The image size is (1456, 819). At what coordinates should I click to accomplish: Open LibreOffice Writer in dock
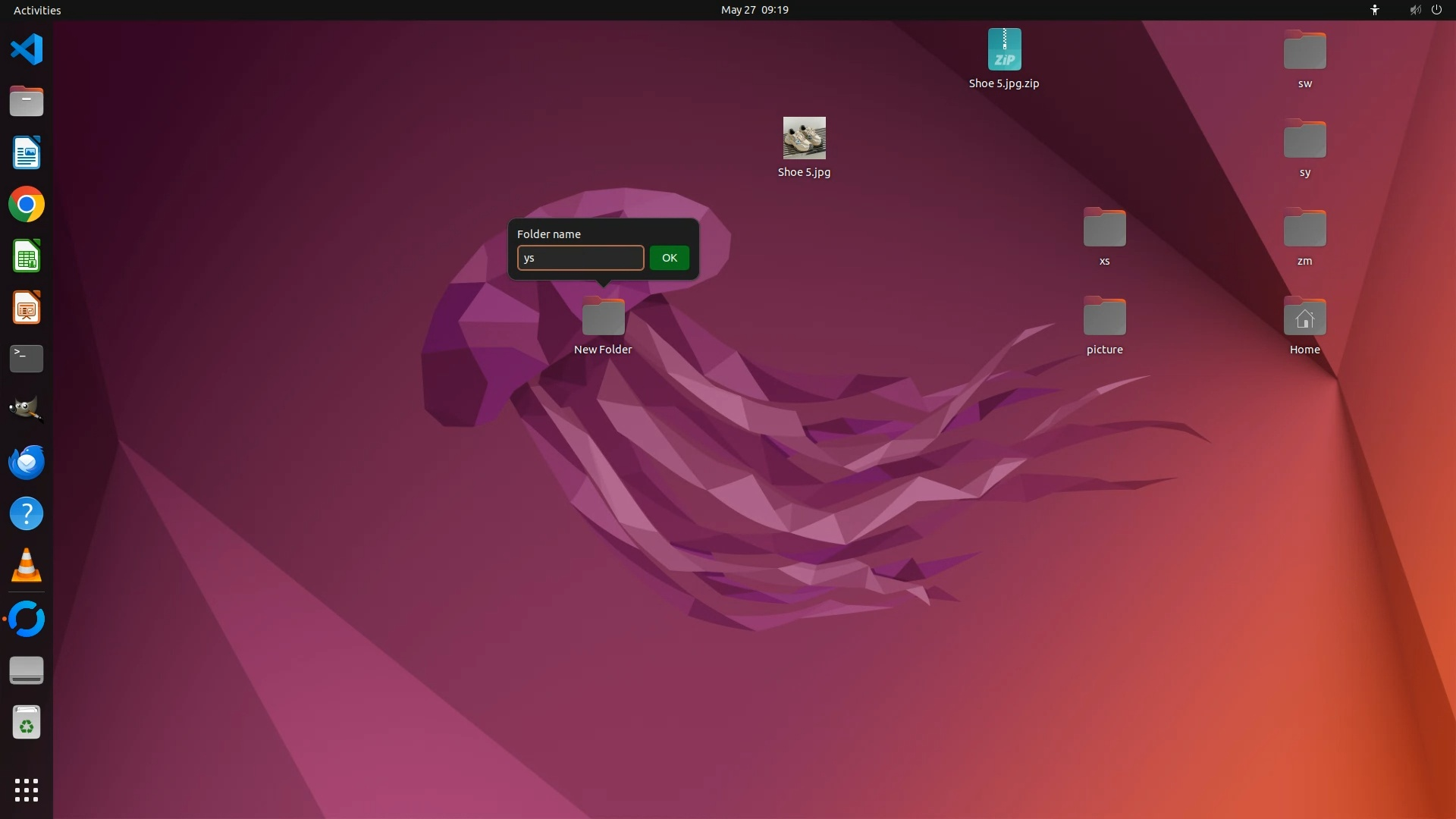pyautogui.click(x=27, y=153)
